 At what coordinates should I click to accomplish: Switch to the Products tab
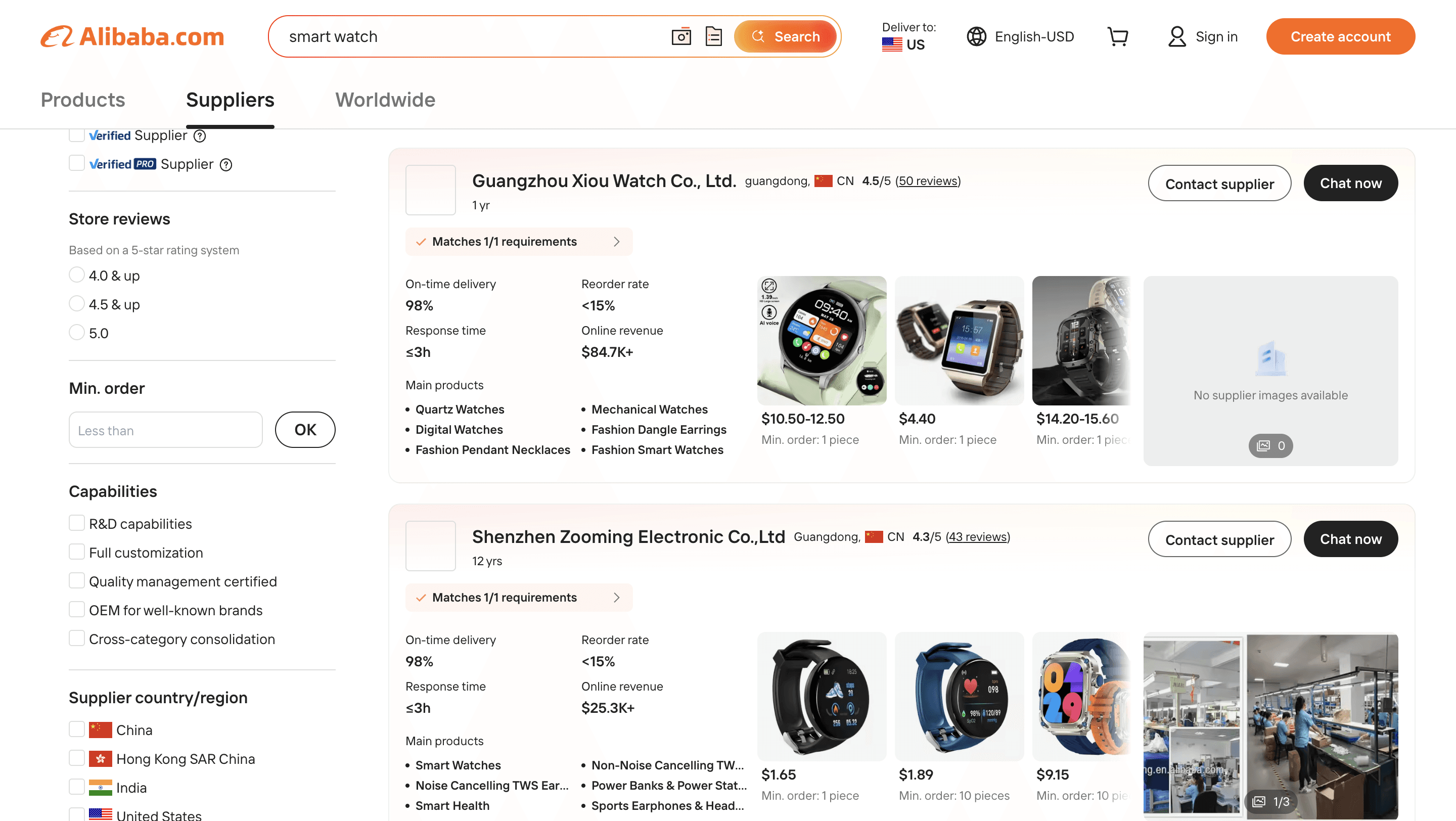click(x=82, y=100)
